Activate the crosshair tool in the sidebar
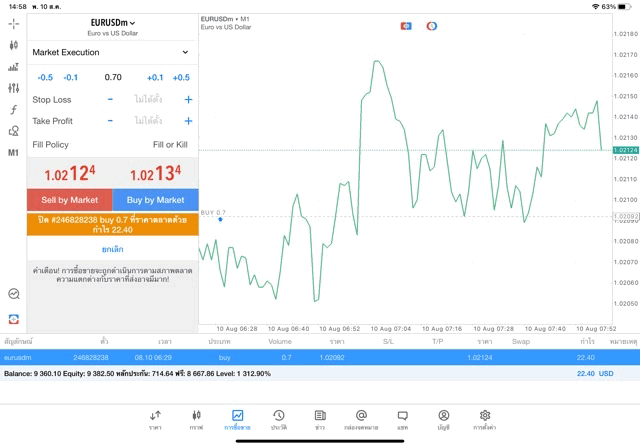Viewport: 640px width, 447px height. tap(13, 24)
